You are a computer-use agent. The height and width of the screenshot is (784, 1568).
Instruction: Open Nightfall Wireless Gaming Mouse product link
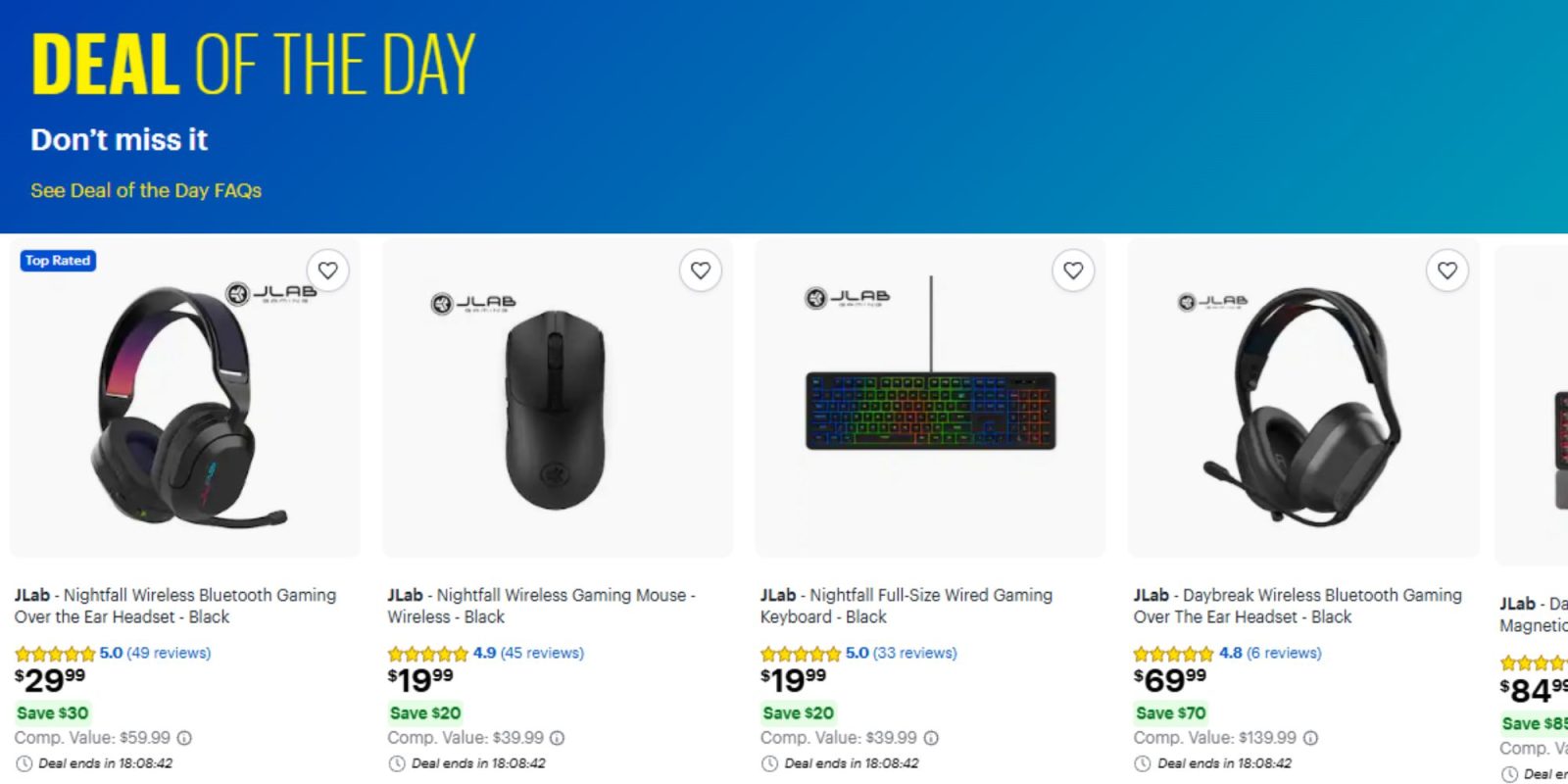pos(541,606)
